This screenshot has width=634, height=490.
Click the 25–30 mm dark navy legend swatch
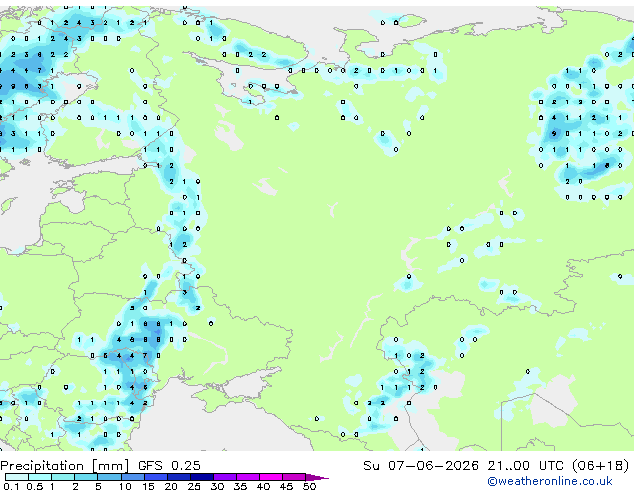coord(202,477)
